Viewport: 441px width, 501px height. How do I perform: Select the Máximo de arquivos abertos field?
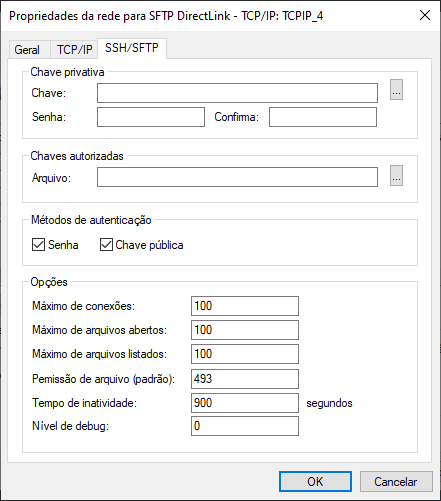[245, 330]
